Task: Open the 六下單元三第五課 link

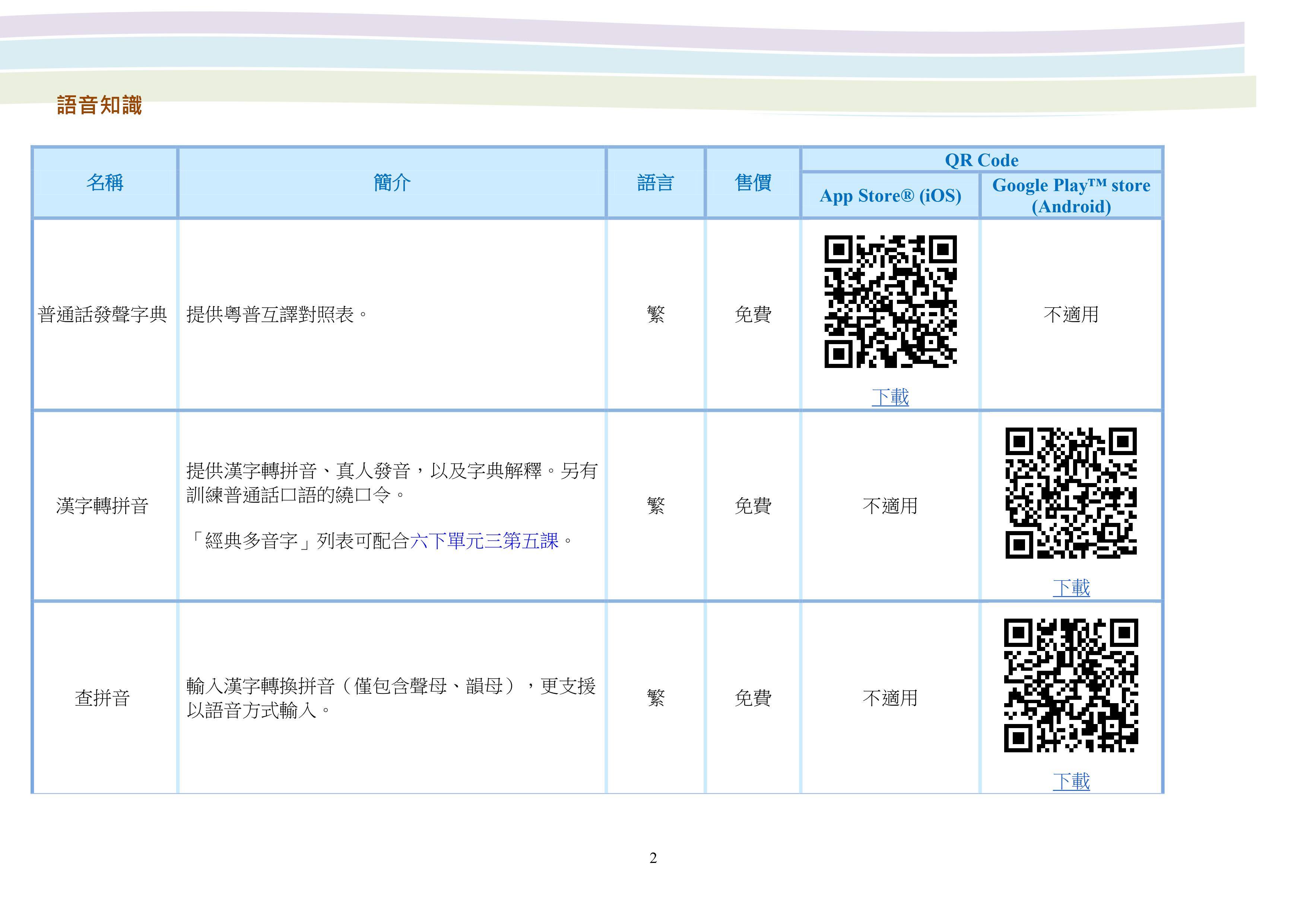Action: pos(485,541)
